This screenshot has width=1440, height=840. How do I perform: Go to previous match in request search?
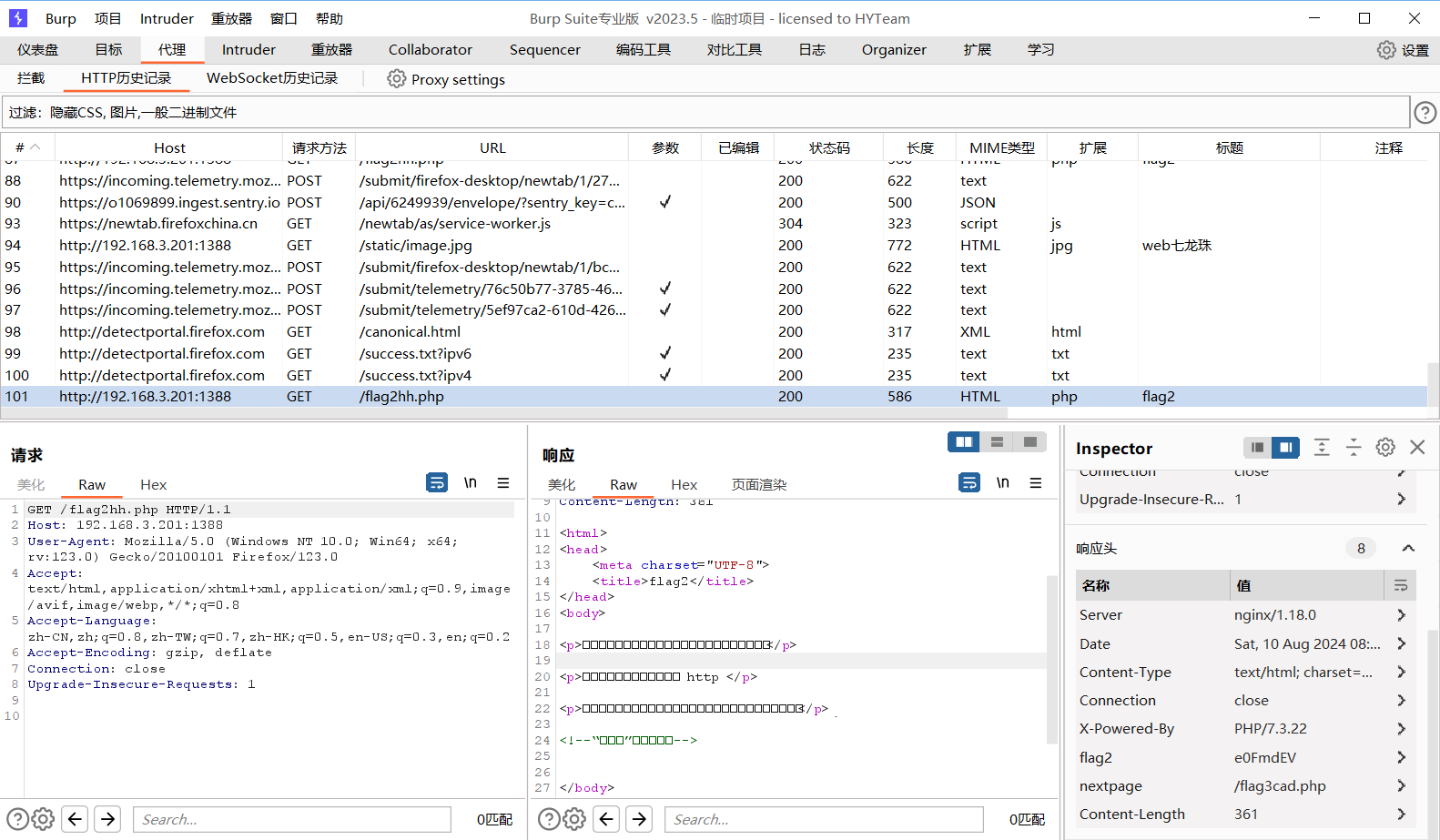coord(76,819)
